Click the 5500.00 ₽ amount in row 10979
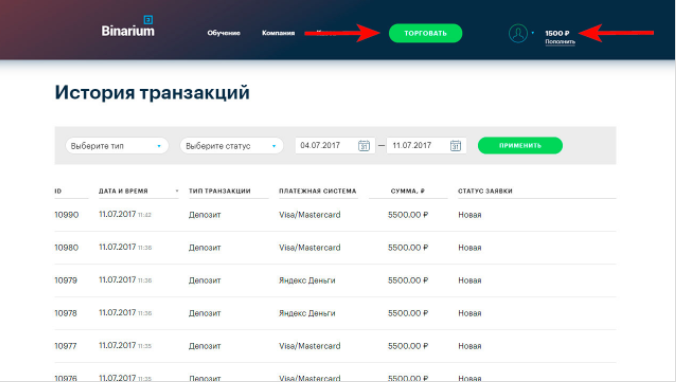 tap(408, 280)
